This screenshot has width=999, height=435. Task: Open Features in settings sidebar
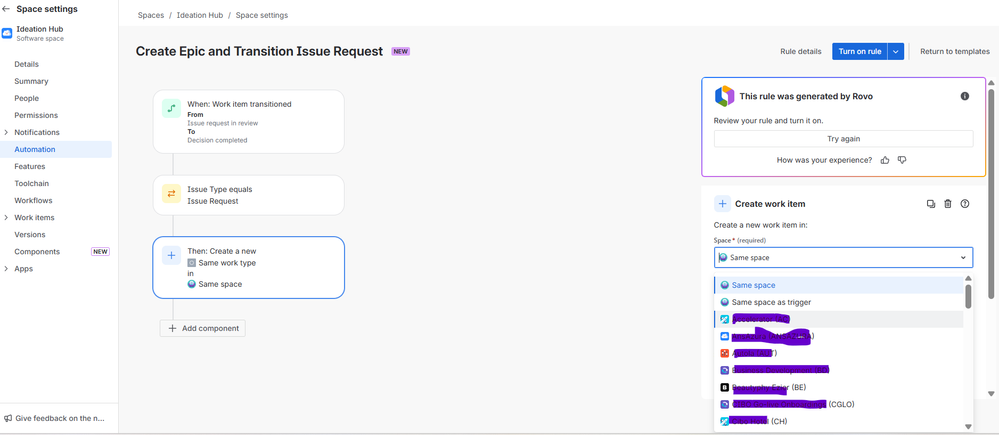coord(30,166)
